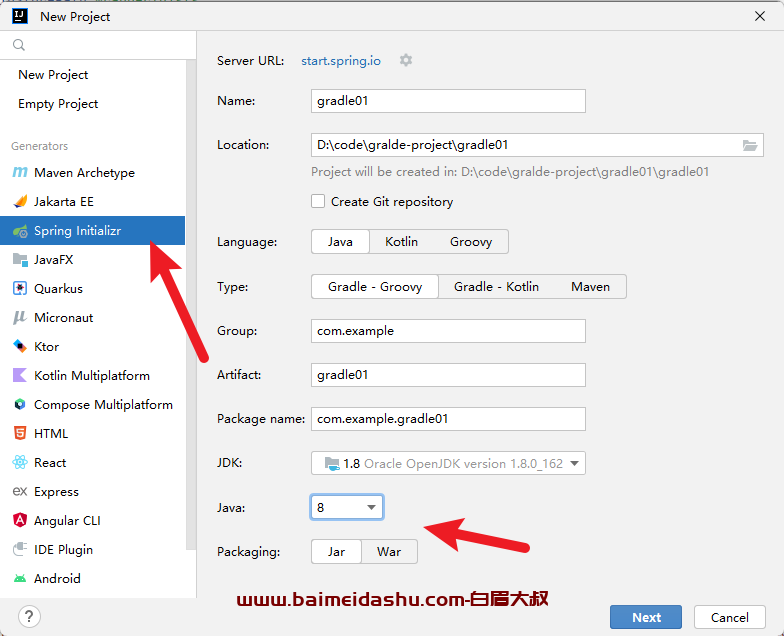Open the start.spring.io server link
This screenshot has width=784, height=636.
click(x=340, y=60)
